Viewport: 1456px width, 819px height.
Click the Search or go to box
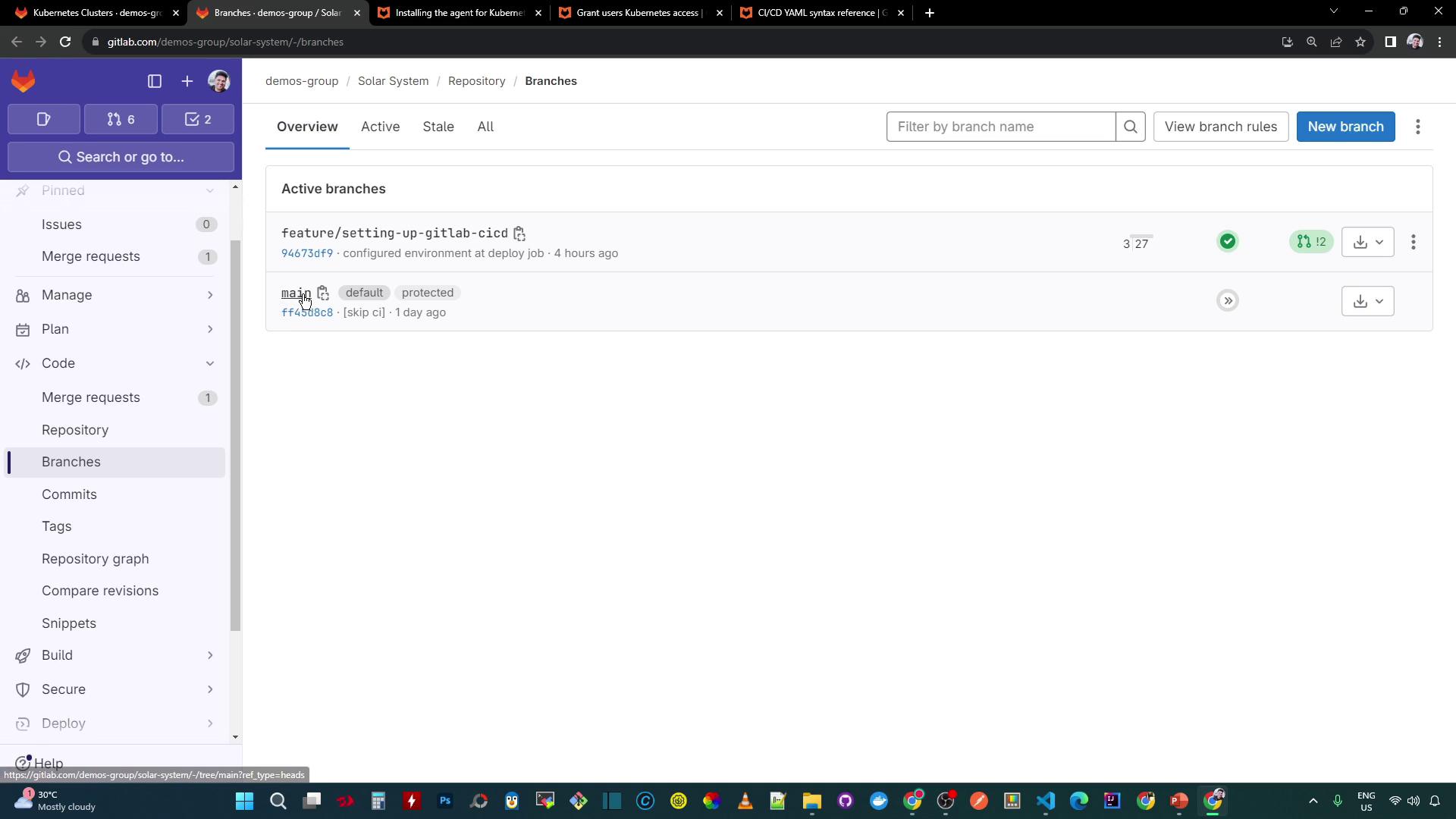point(121,157)
